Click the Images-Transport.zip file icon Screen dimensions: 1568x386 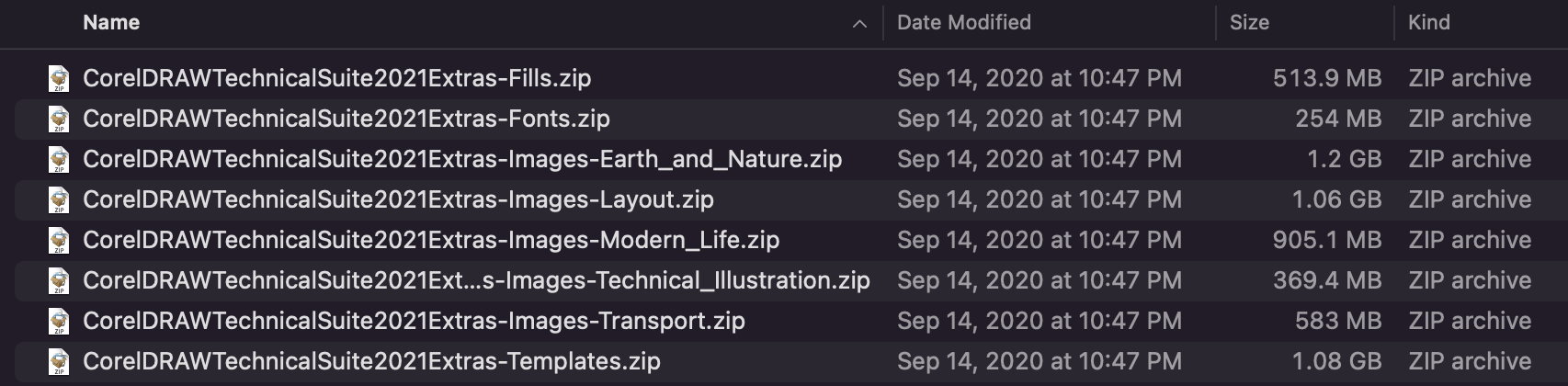[x=59, y=322]
